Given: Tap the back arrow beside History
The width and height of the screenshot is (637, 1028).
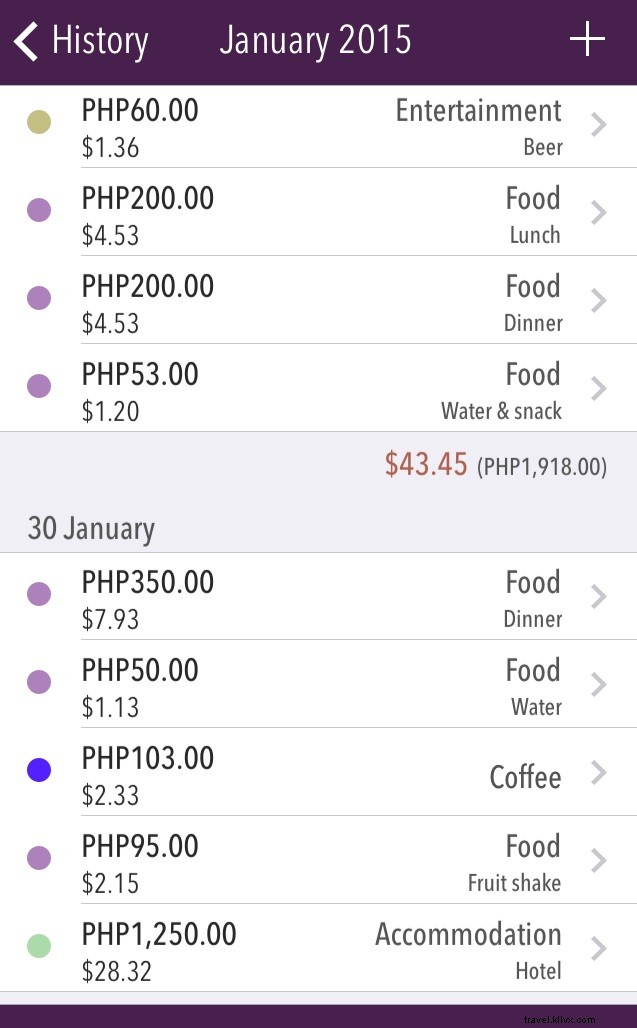Looking at the screenshot, I should click(25, 40).
